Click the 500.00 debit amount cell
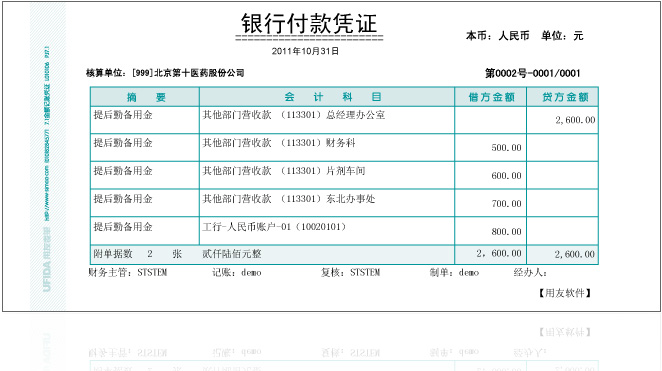The width and height of the screenshot is (662, 371). click(491, 147)
